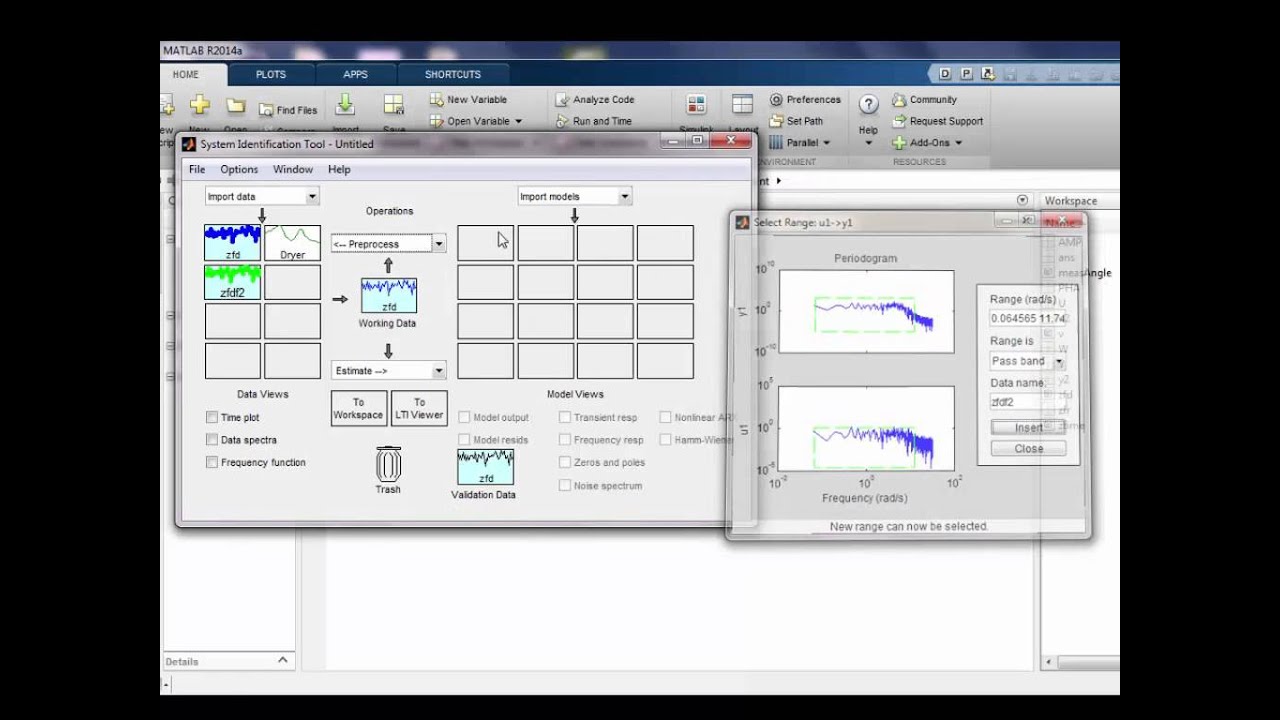Viewport: 1280px width, 720px height.
Task: Click Insert in Select Range dialog
Action: click(1028, 427)
